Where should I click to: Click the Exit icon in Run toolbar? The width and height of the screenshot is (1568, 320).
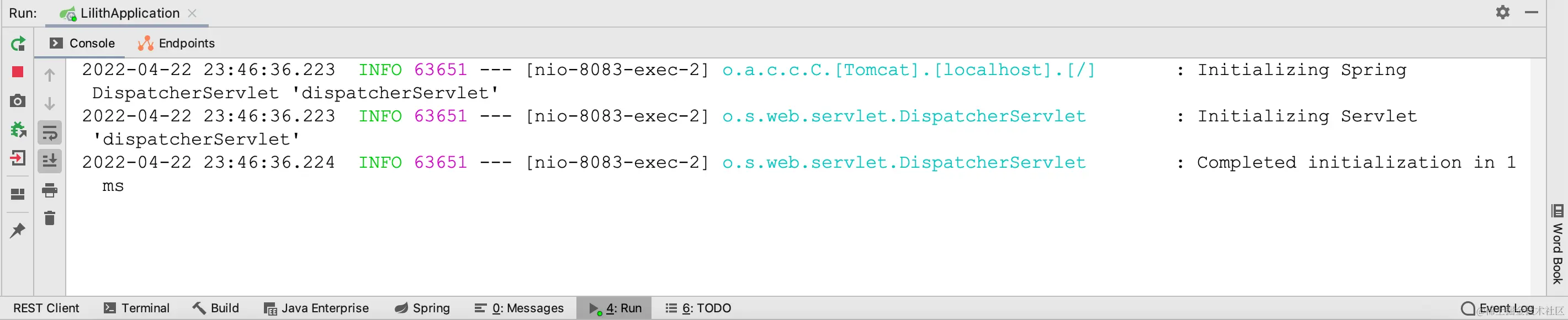click(x=18, y=158)
